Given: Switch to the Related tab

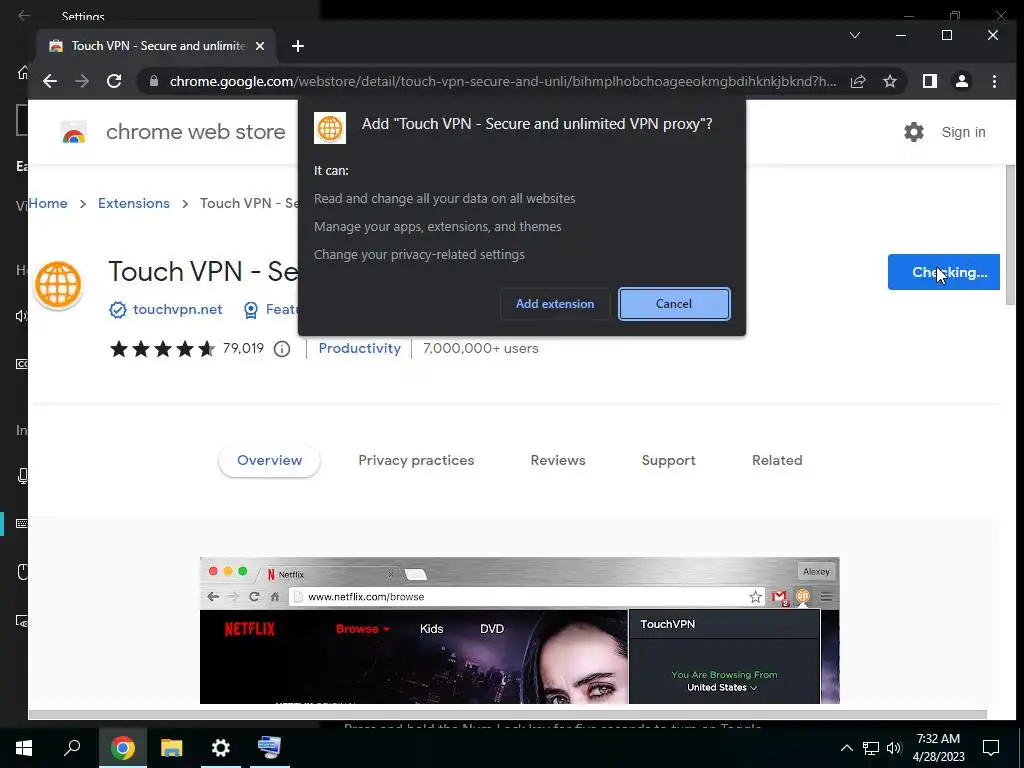Looking at the screenshot, I should pyautogui.click(x=776, y=460).
